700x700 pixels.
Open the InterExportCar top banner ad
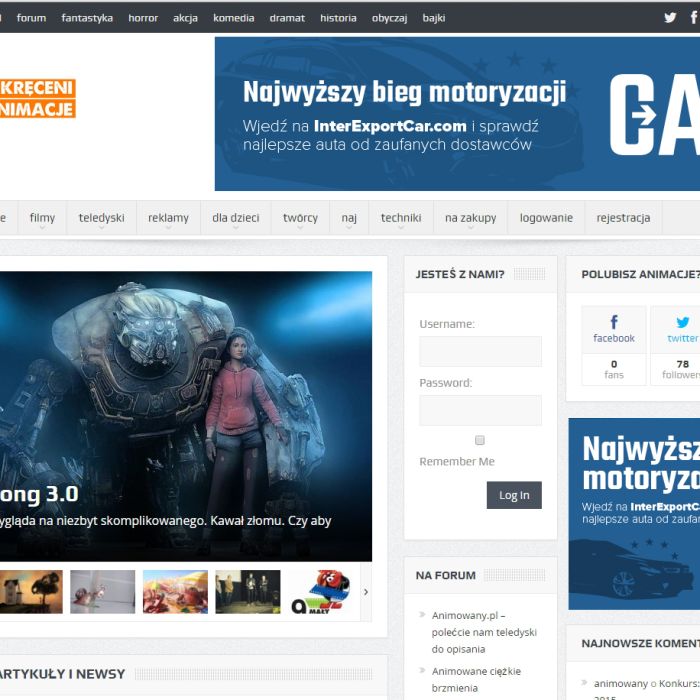tap(457, 114)
